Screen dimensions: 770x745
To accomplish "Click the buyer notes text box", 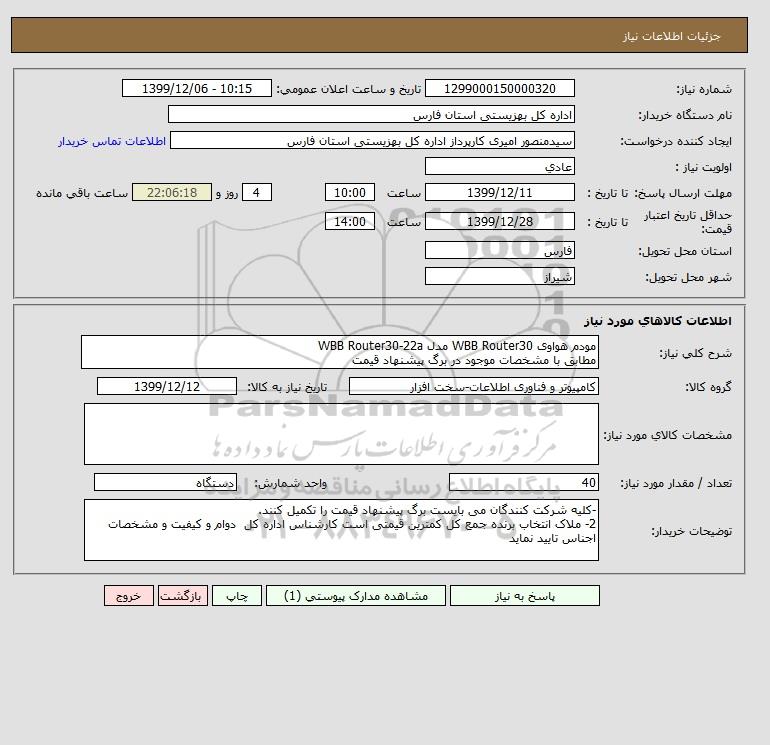I will 341,530.
